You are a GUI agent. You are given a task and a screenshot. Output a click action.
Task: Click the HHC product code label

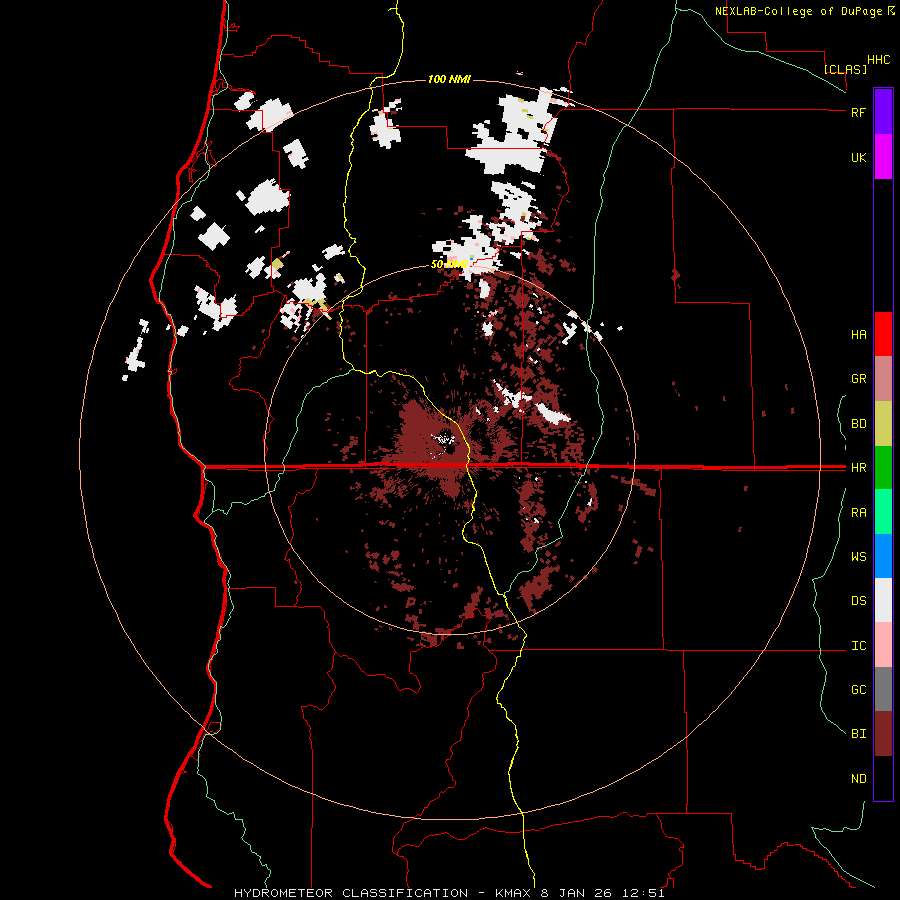click(x=879, y=60)
